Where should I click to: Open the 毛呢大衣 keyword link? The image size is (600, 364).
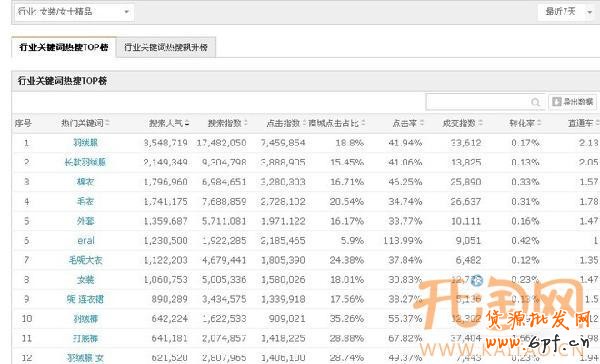[86, 260]
